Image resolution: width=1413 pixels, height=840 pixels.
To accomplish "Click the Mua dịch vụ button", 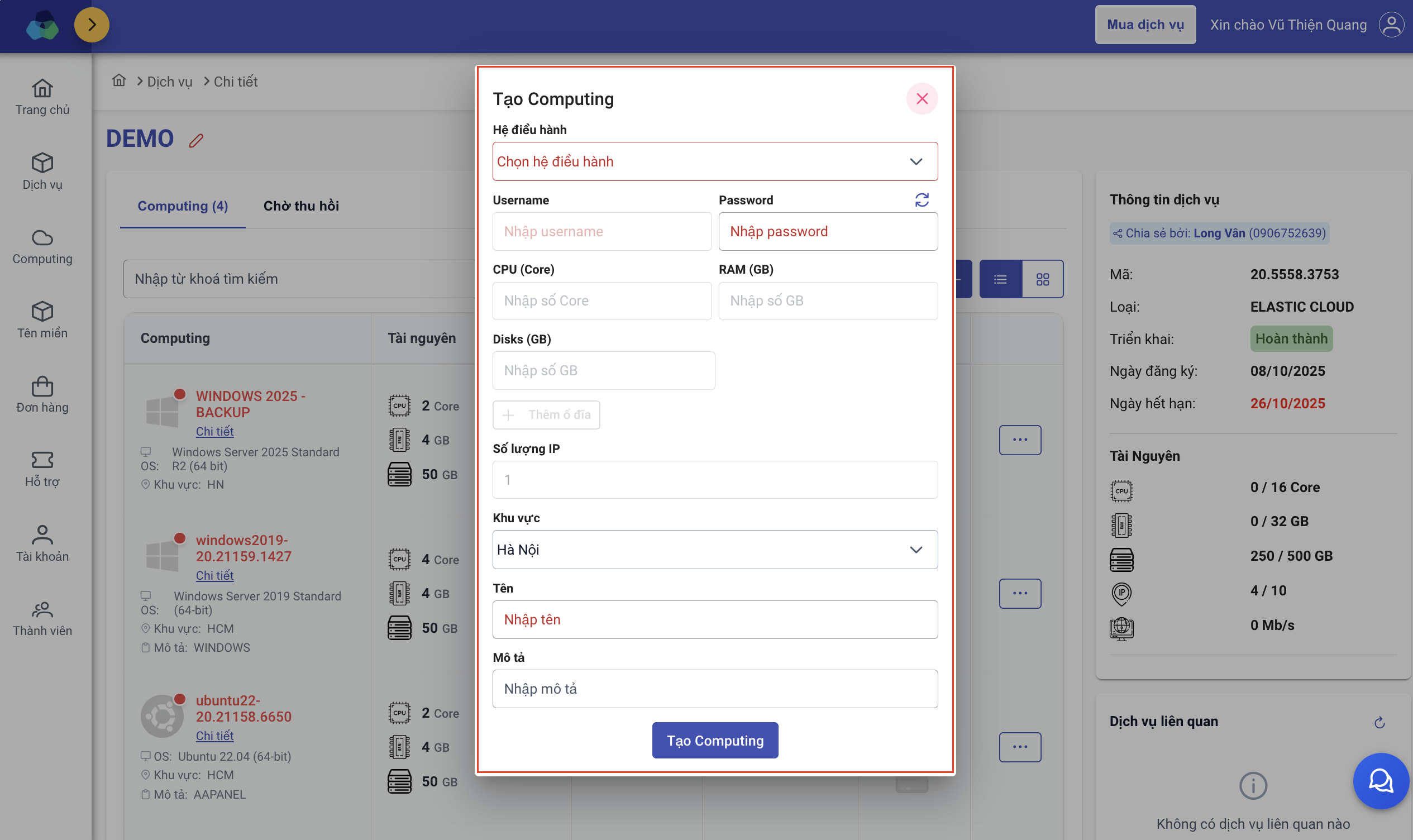I will pos(1145,25).
